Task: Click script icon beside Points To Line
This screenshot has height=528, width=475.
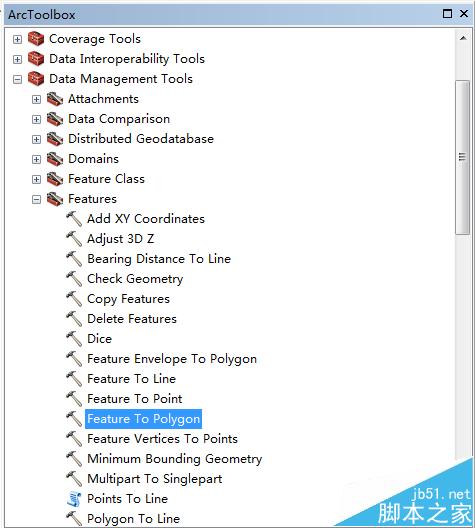Action: point(74,499)
